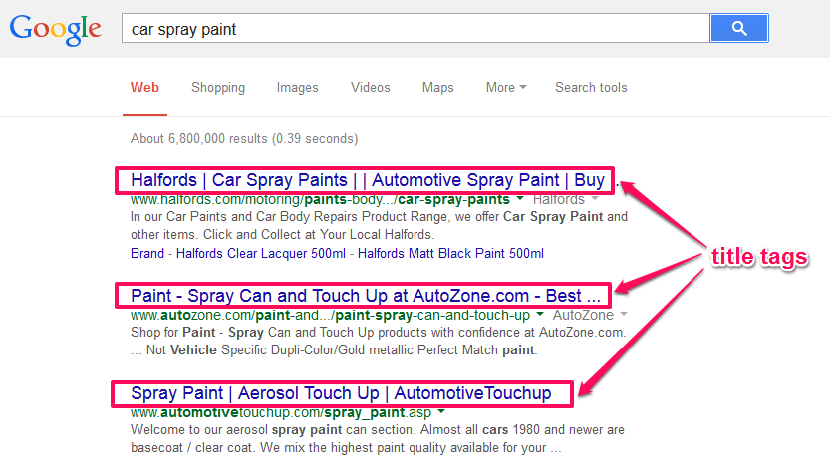This screenshot has width=833, height=466.
Task: Open the Maps results tab
Action: click(x=437, y=88)
